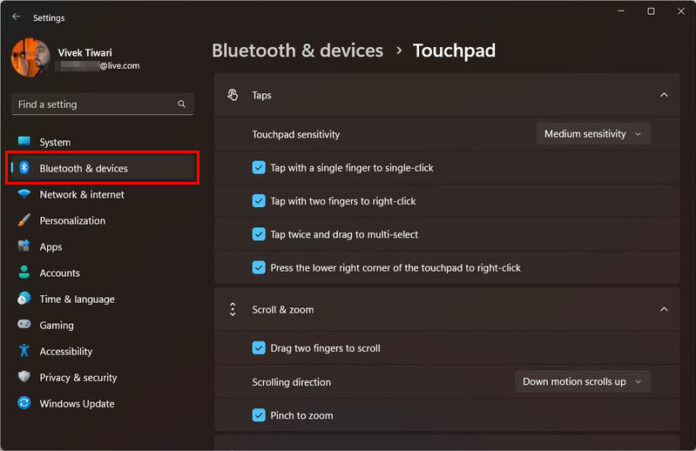Image resolution: width=696 pixels, height=451 pixels.
Task: Click the System monitor icon
Action: (24, 142)
